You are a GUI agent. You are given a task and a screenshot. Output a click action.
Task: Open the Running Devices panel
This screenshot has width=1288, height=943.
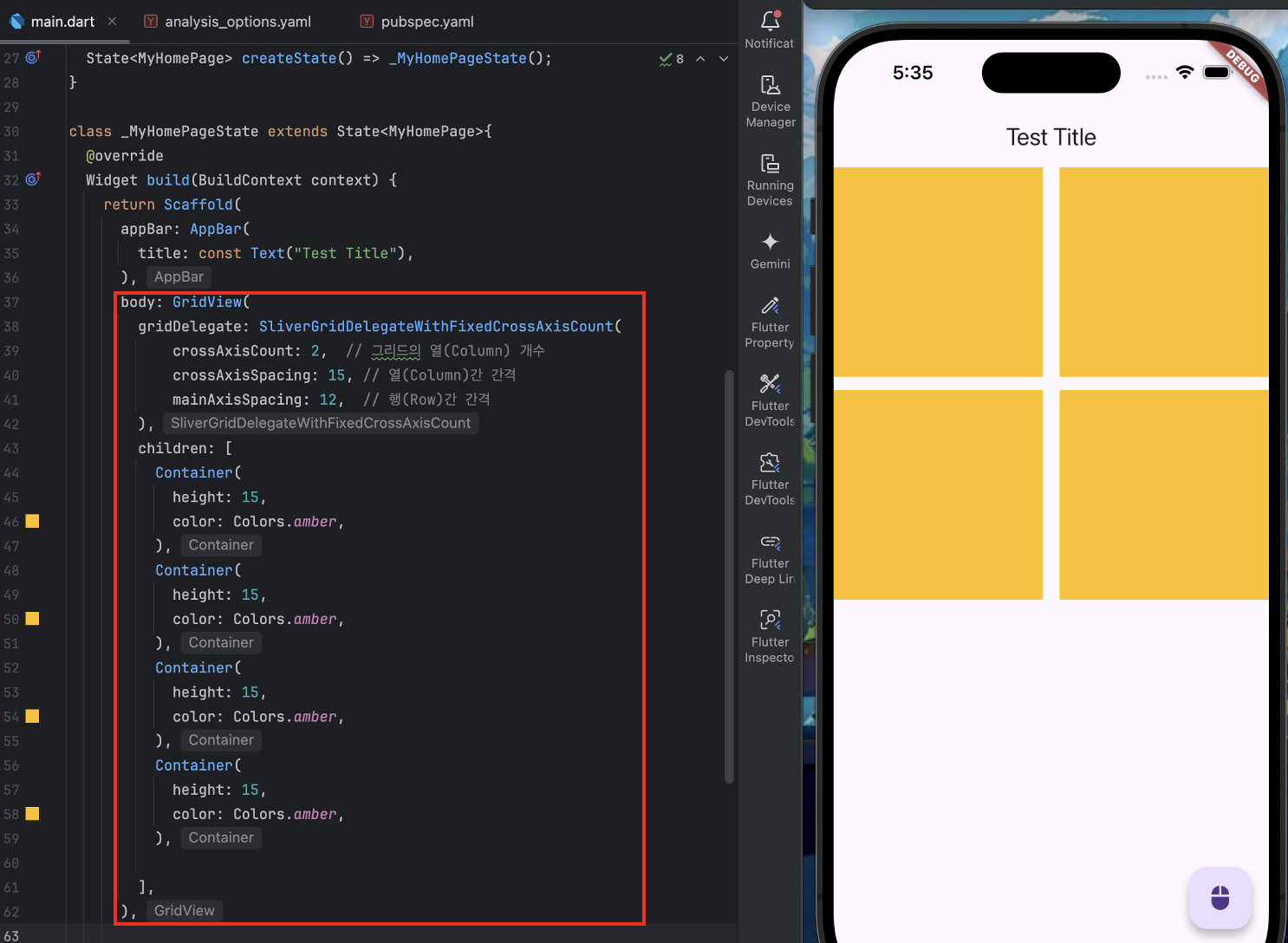(x=770, y=179)
